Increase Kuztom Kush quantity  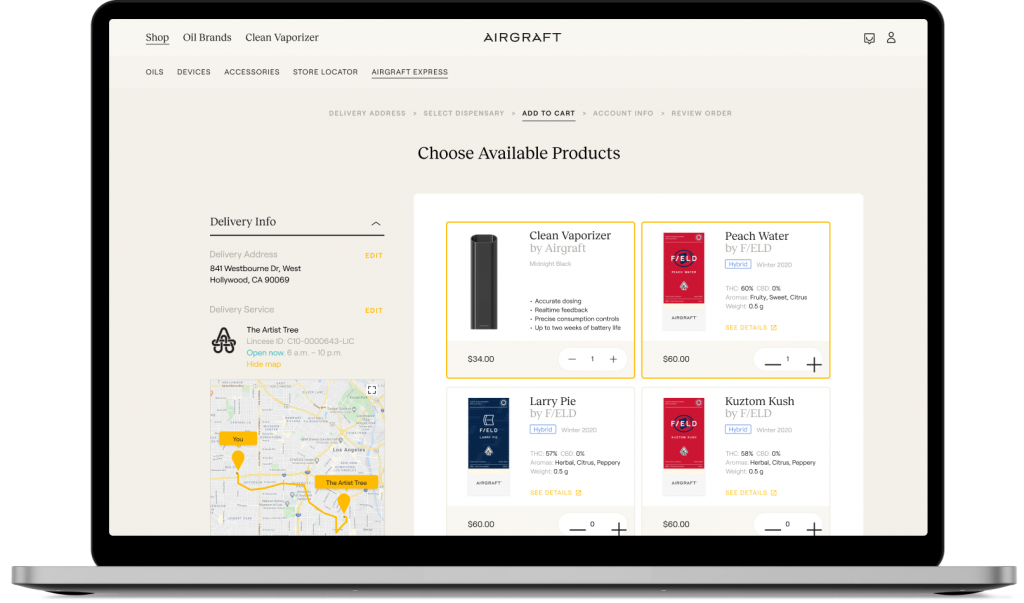814,529
